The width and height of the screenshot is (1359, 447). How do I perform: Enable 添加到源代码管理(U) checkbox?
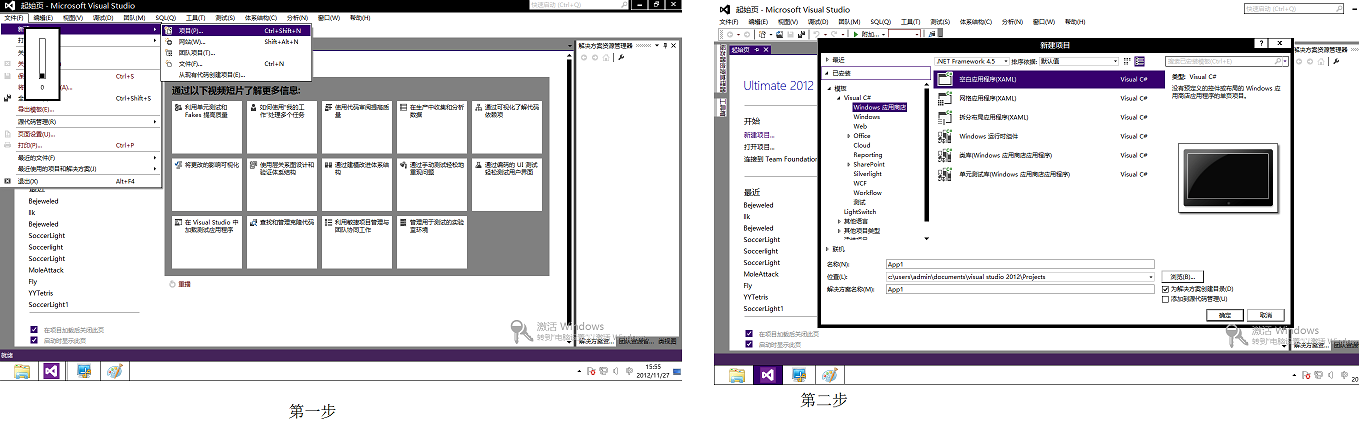(x=1165, y=299)
